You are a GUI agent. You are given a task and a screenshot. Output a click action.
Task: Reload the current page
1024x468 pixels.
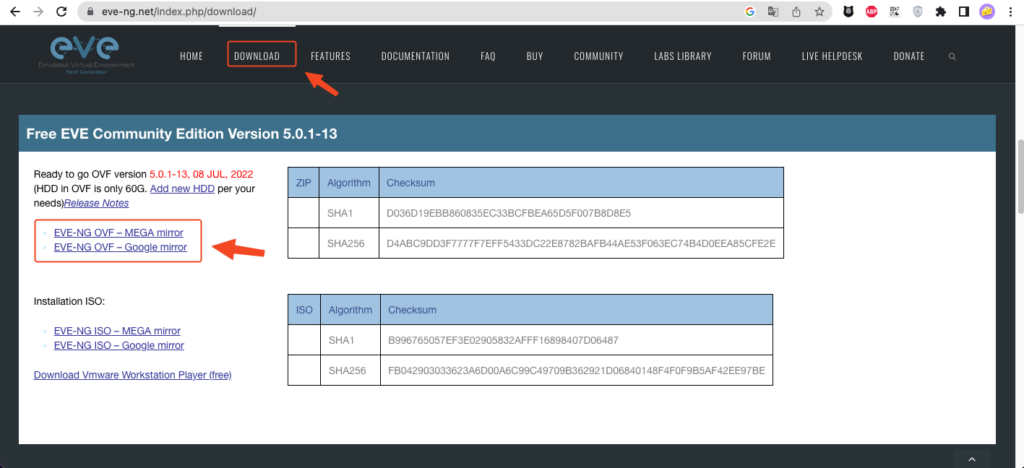click(x=61, y=11)
